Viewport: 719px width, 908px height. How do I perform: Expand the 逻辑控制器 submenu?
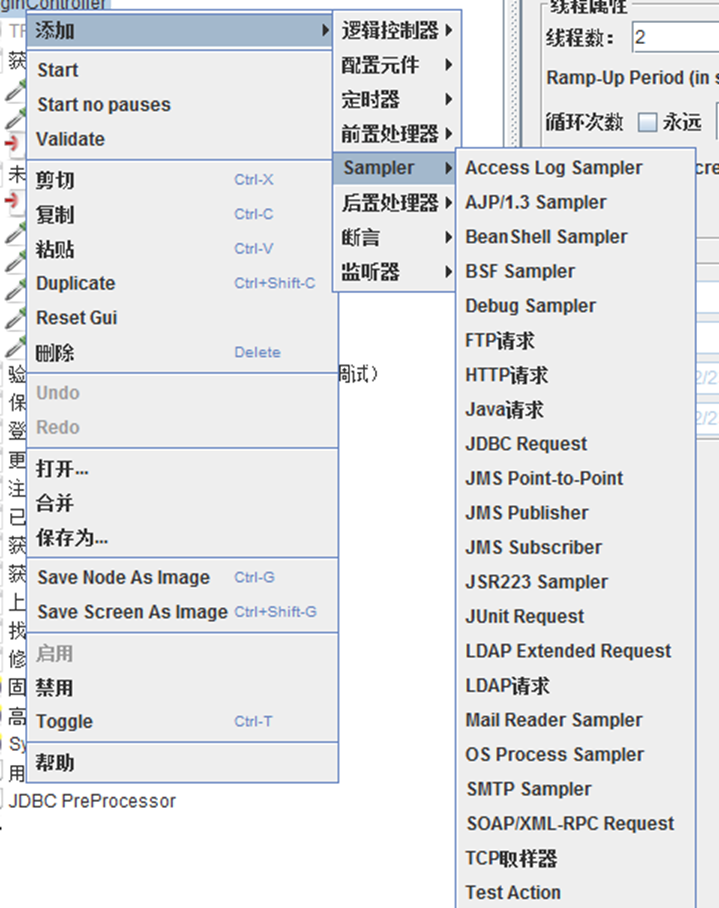click(397, 30)
